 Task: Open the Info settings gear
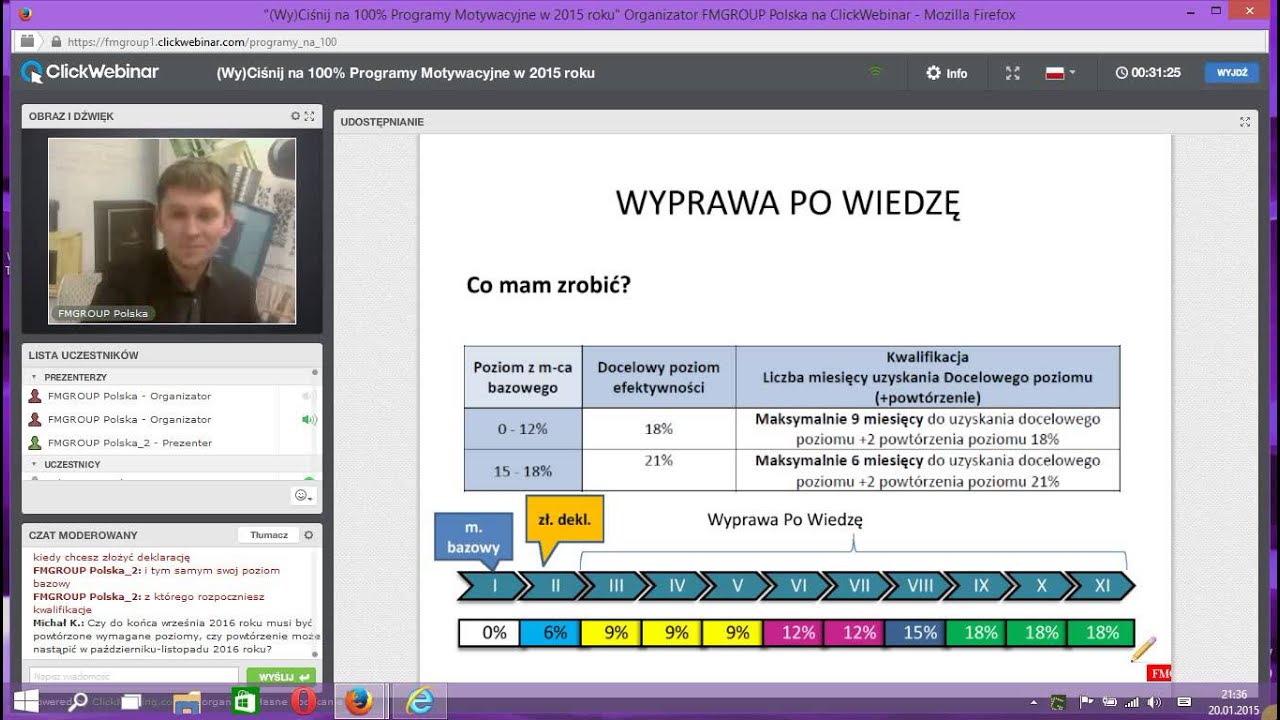pos(946,73)
